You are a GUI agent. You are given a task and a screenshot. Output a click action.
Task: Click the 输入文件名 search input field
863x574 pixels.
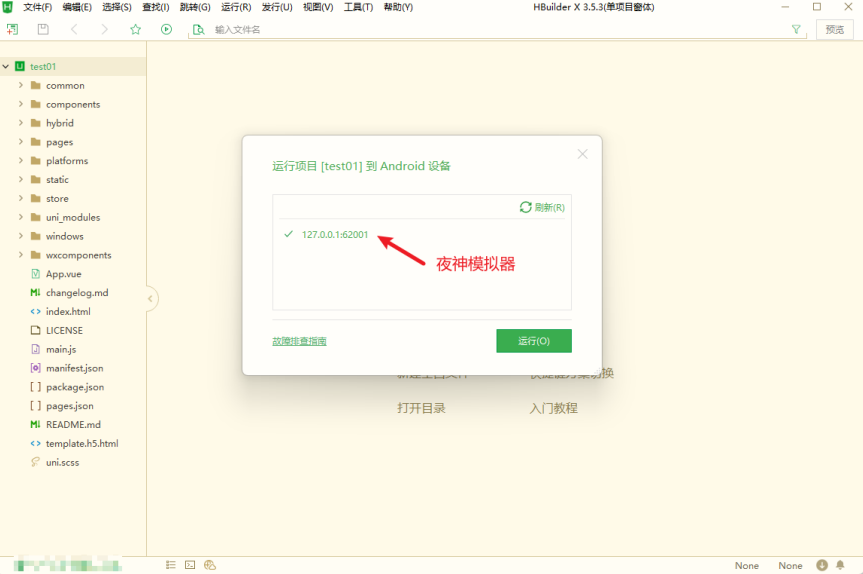(495, 29)
